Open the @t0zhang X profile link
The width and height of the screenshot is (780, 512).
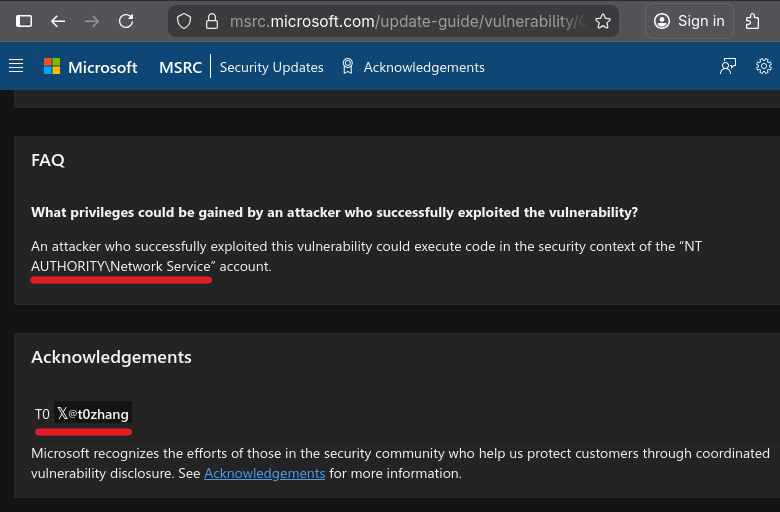tap(94, 414)
